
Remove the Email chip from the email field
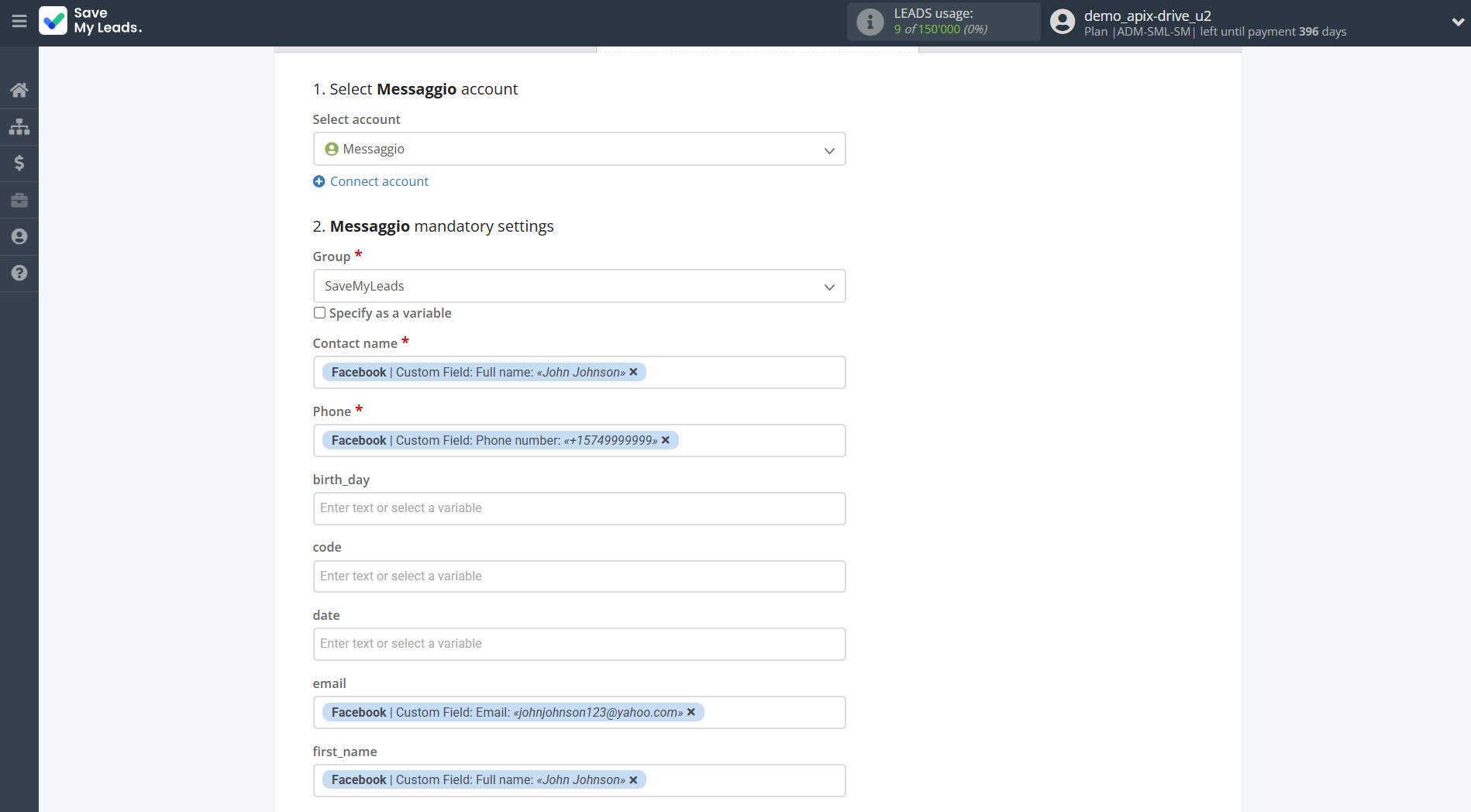coord(691,712)
